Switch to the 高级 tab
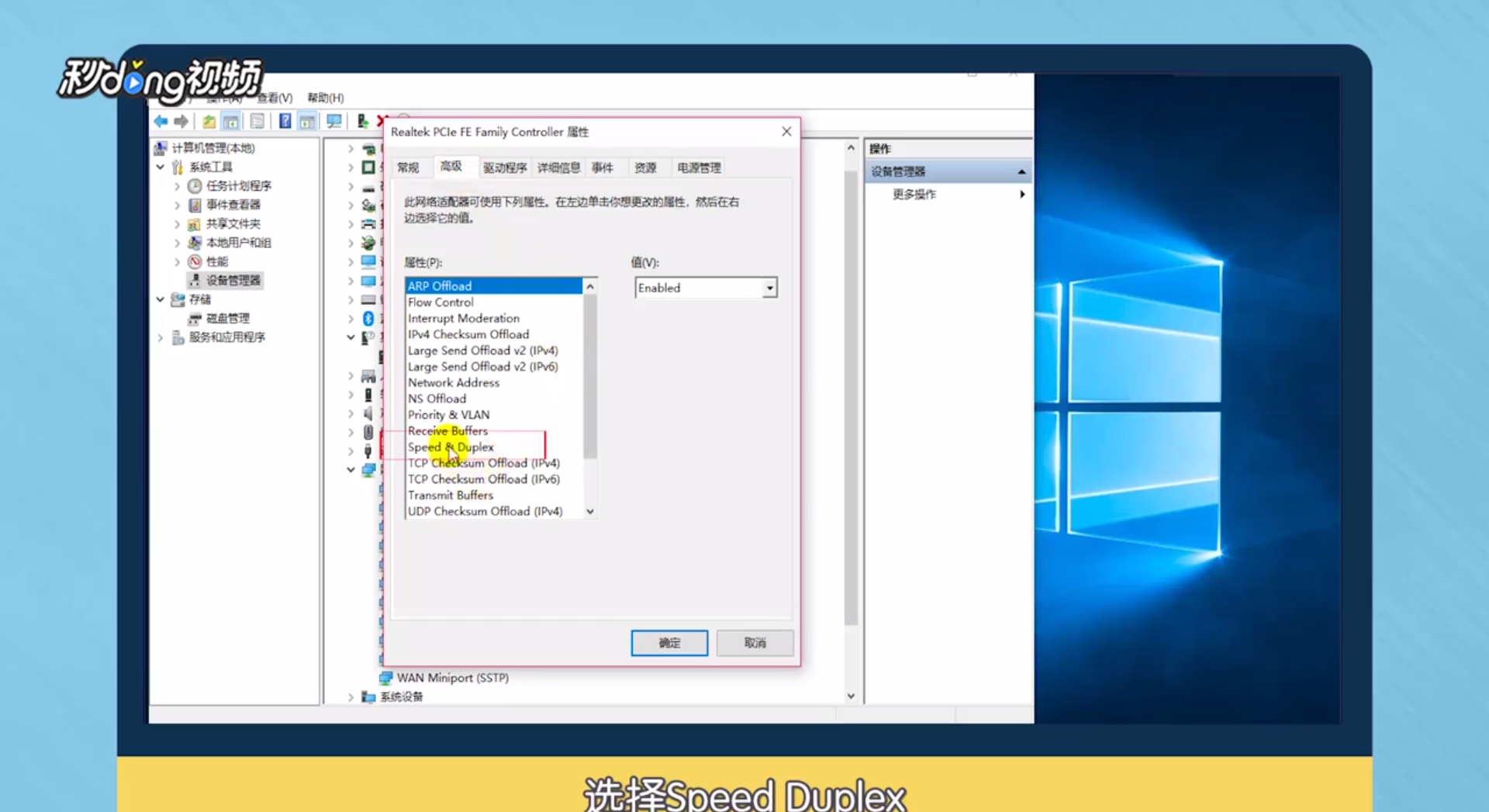Image resolution: width=1489 pixels, height=812 pixels. [451, 166]
